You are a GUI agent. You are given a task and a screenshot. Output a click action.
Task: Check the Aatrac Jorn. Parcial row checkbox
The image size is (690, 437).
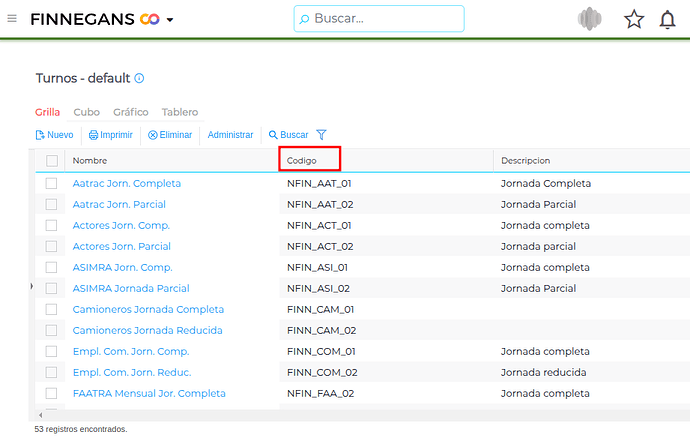[x=51, y=204]
